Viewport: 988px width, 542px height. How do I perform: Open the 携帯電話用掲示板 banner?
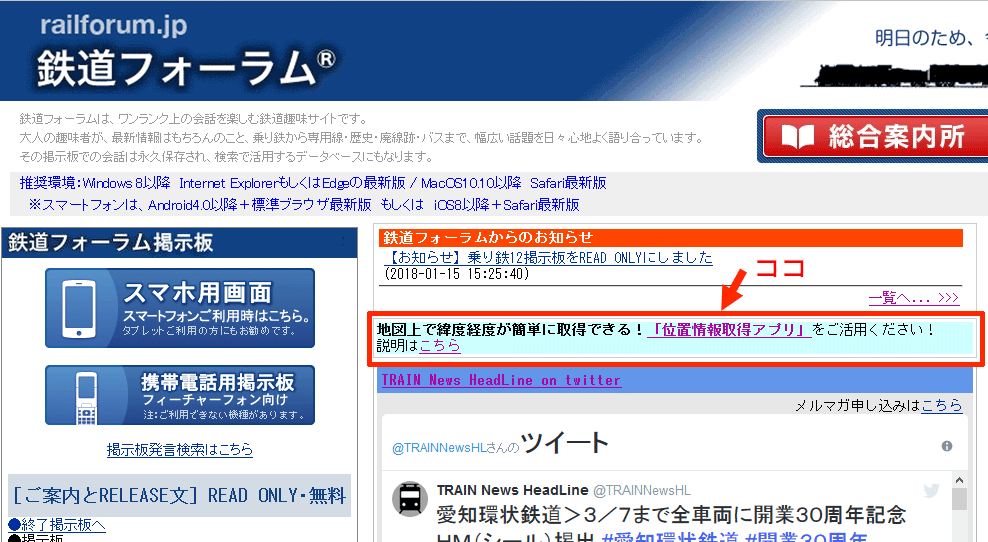click(180, 395)
